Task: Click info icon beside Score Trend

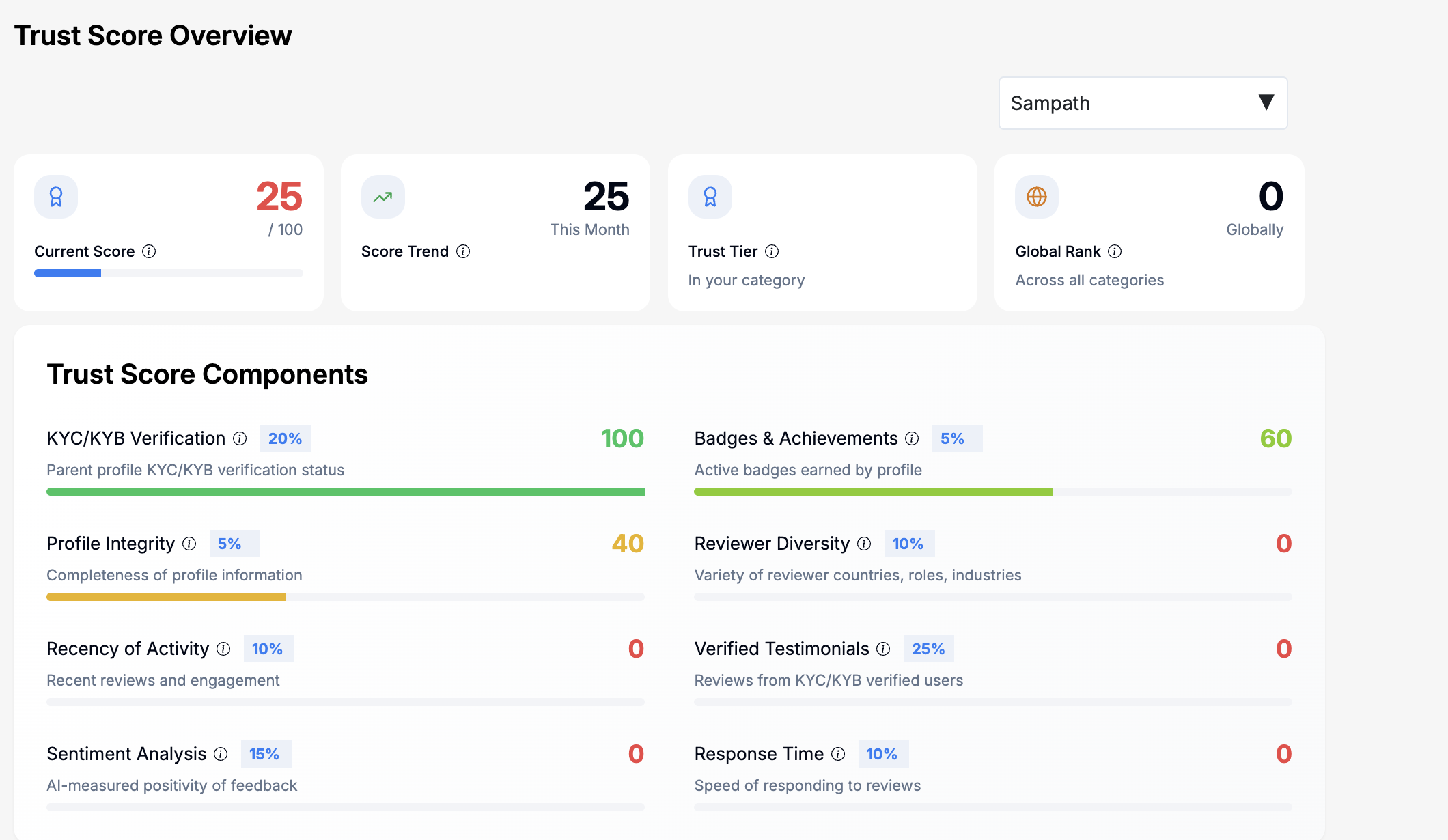Action: click(463, 251)
